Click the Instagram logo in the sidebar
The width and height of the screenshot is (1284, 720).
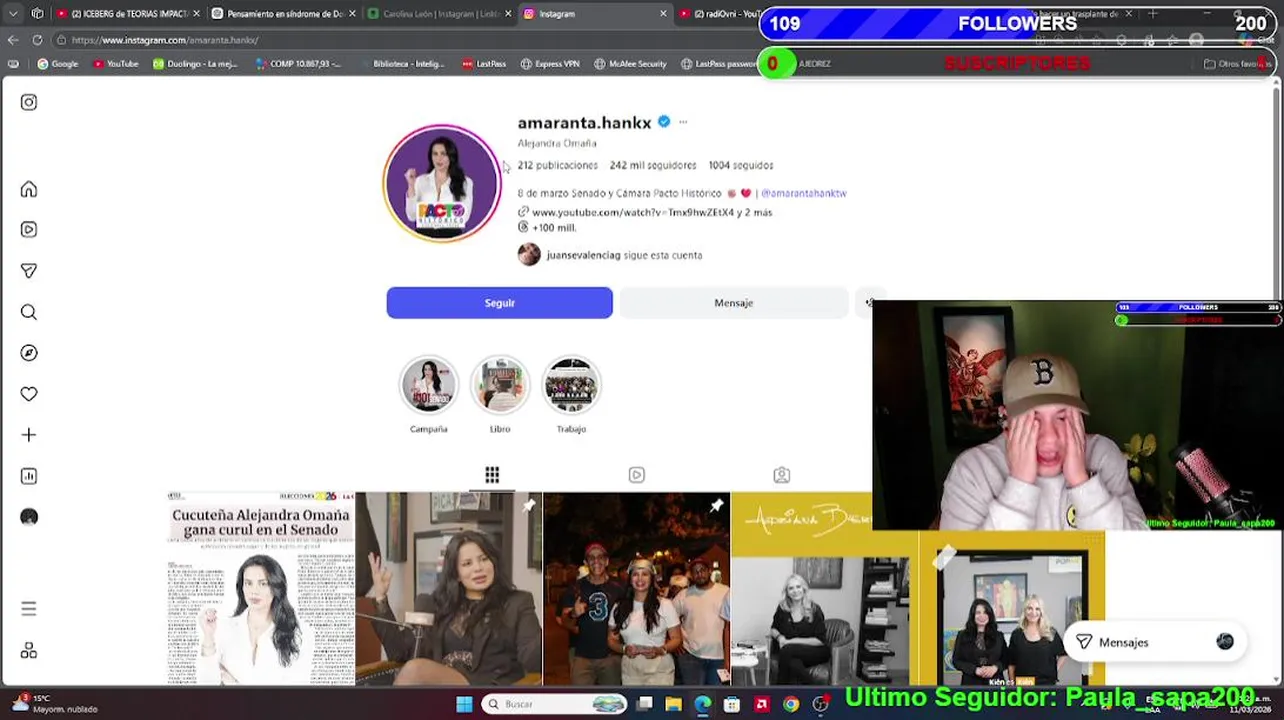(29, 102)
